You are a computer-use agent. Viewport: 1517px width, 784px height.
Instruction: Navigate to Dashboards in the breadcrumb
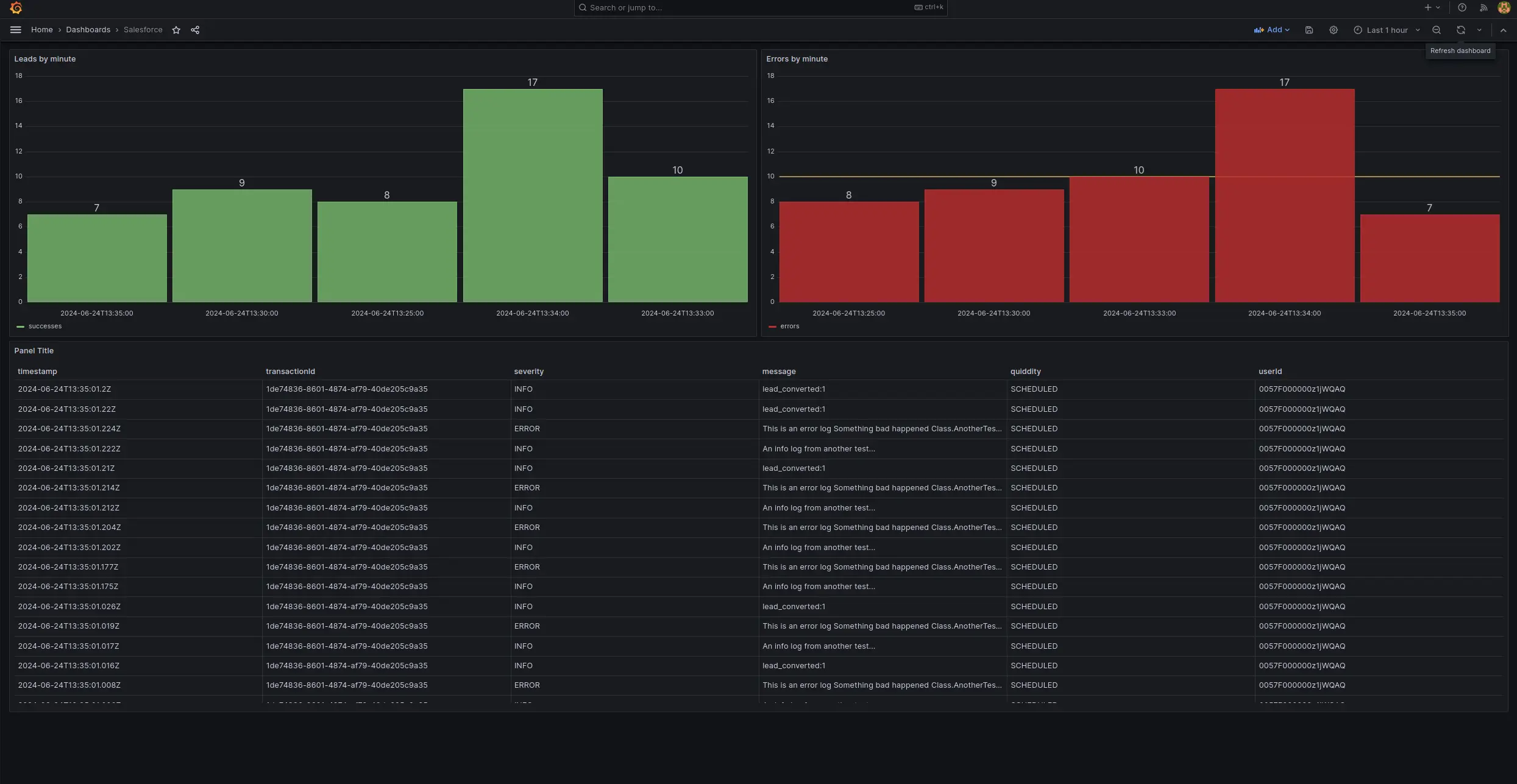[x=88, y=29]
